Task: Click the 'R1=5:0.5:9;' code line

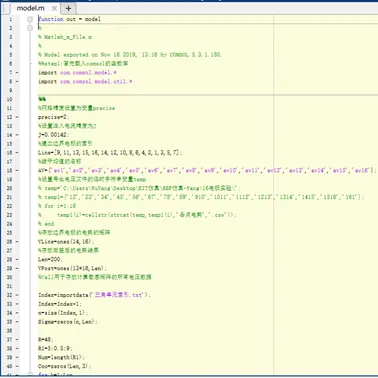Action: click(x=55, y=348)
